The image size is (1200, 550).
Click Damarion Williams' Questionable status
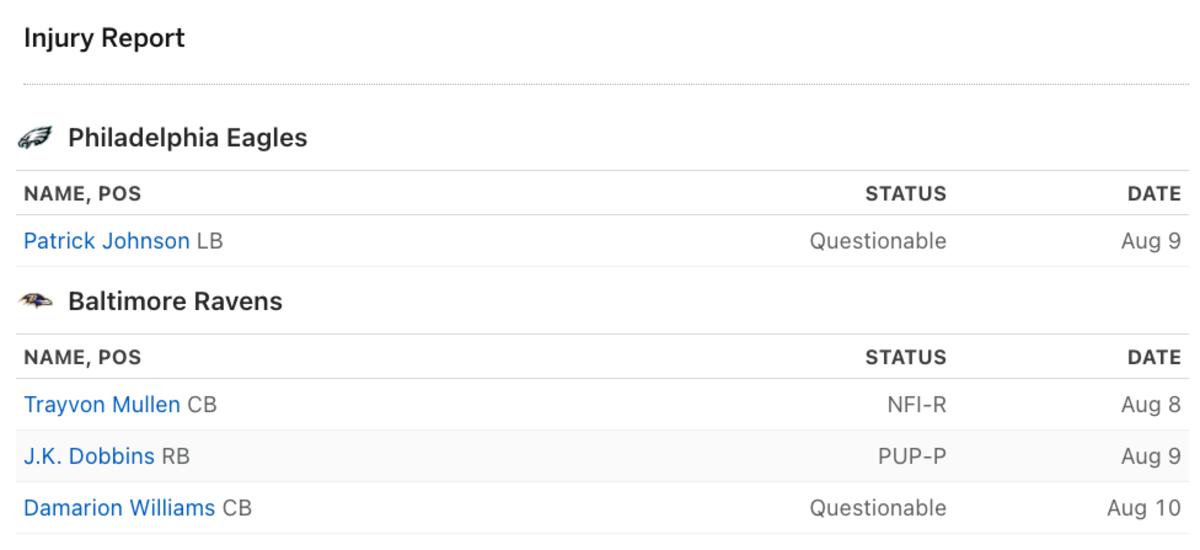tap(878, 508)
